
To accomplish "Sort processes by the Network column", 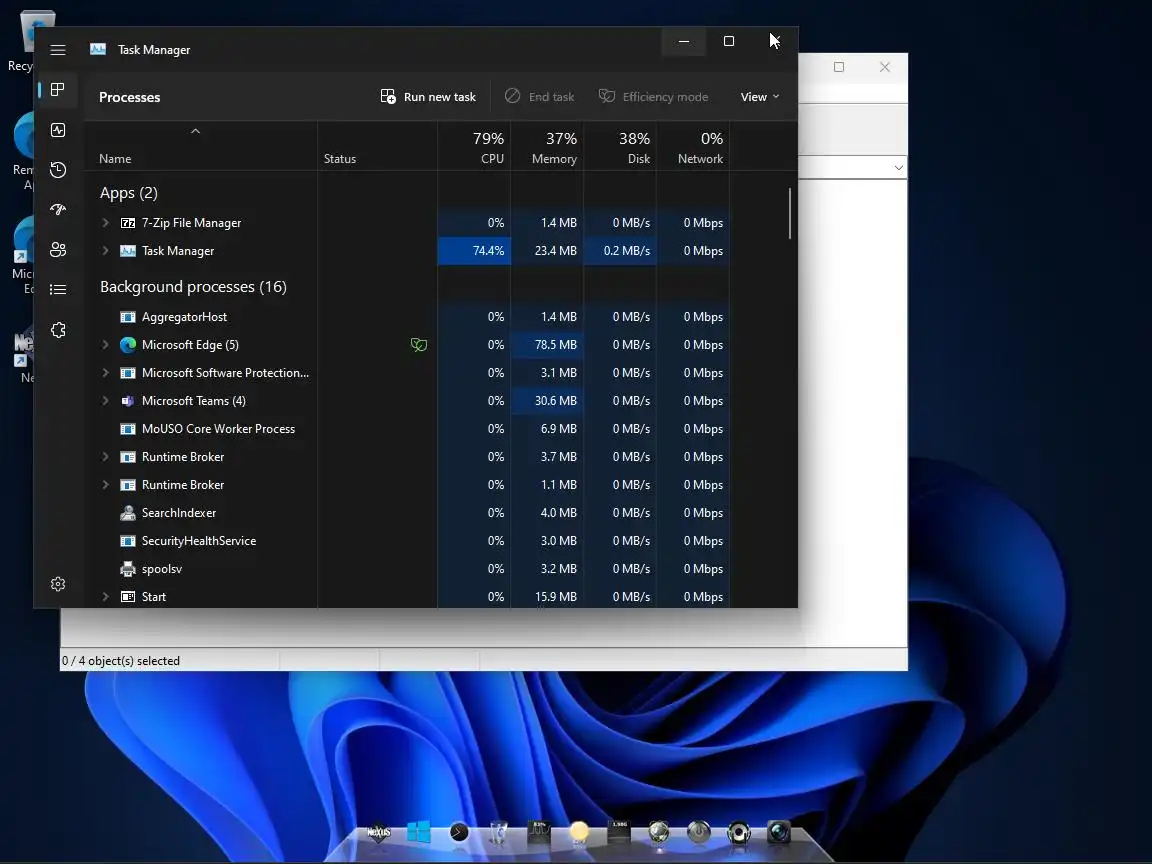I will [x=693, y=148].
